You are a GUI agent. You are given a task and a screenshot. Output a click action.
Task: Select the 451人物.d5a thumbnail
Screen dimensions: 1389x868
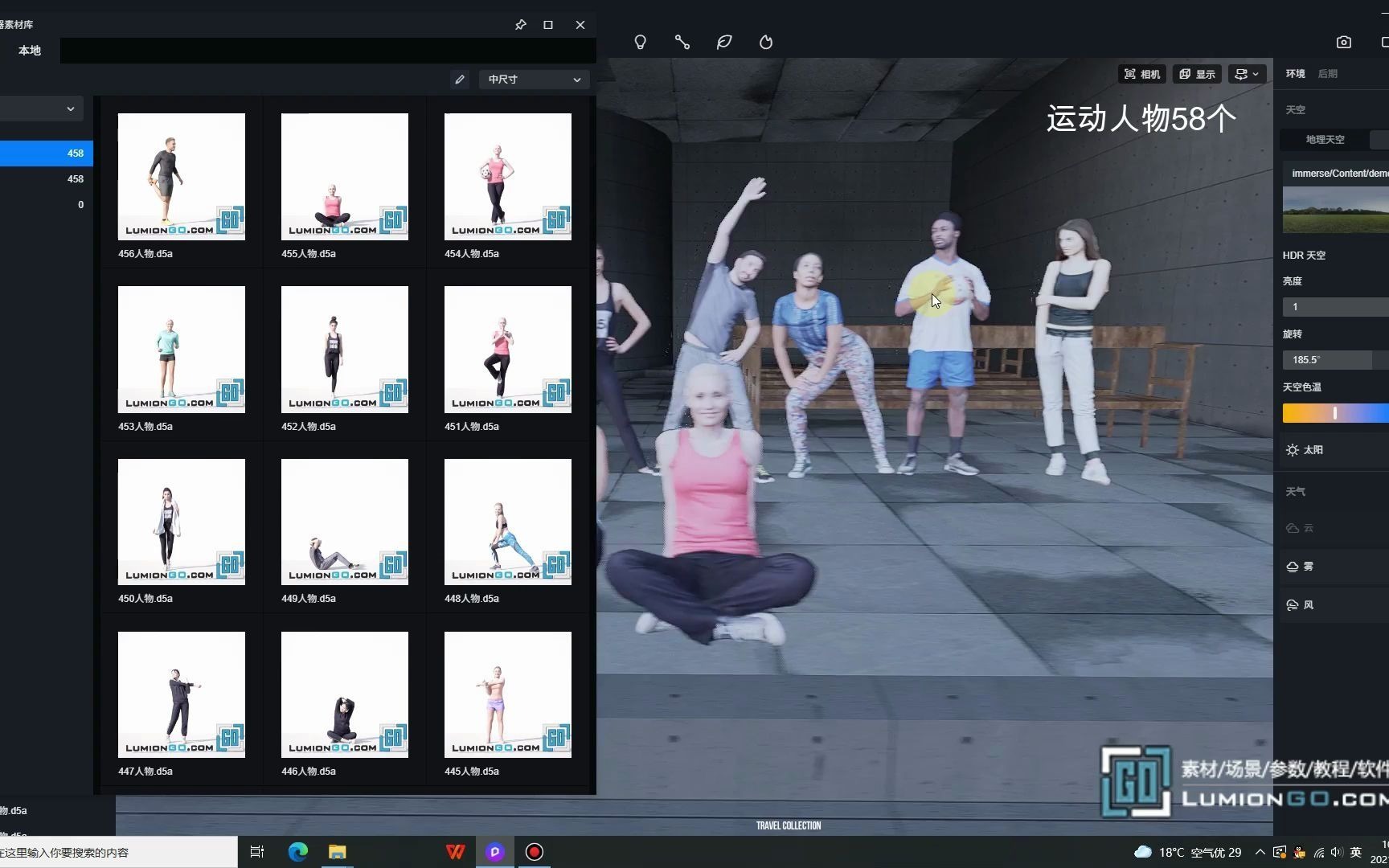click(x=508, y=349)
